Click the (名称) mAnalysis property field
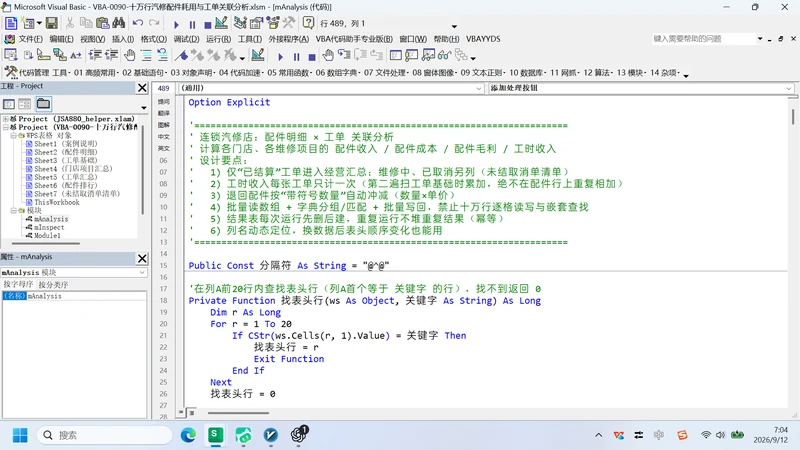The image size is (800, 450). [74, 296]
